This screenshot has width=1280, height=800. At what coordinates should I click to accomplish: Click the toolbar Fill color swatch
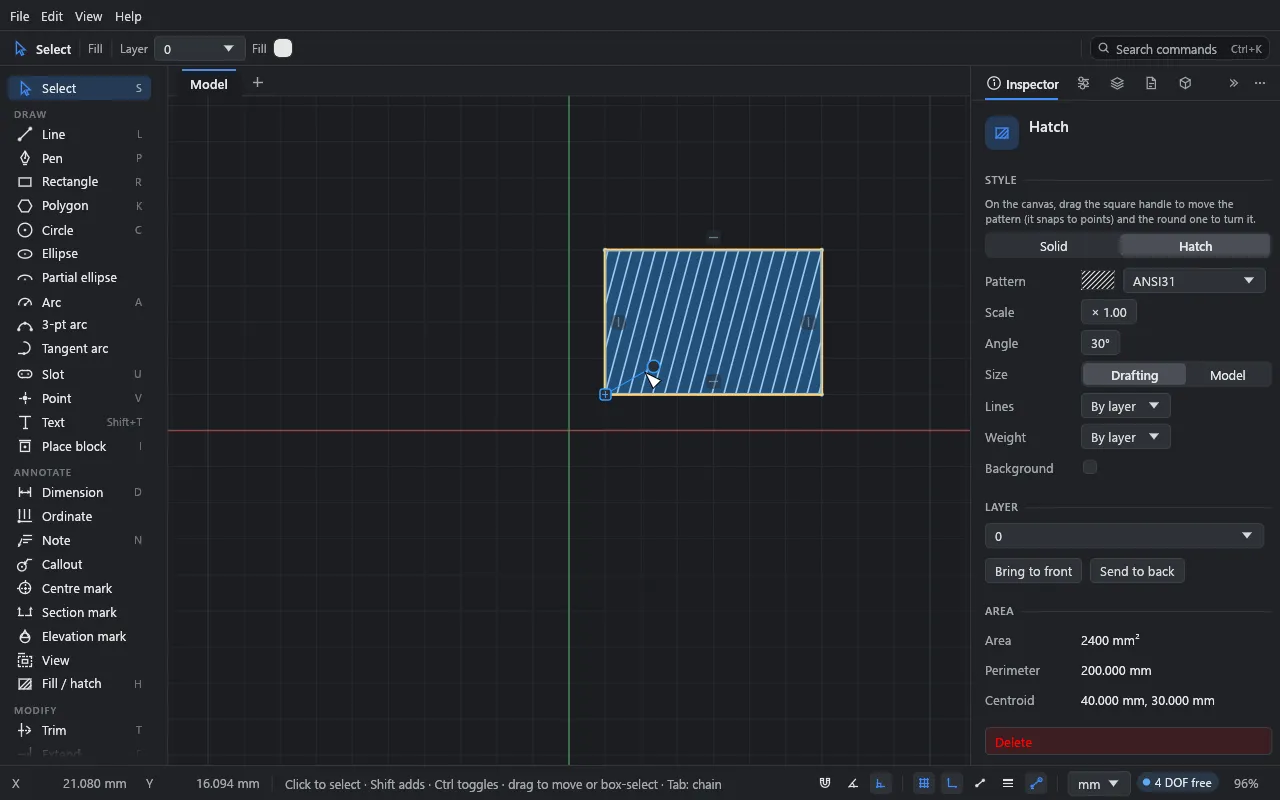click(x=283, y=48)
